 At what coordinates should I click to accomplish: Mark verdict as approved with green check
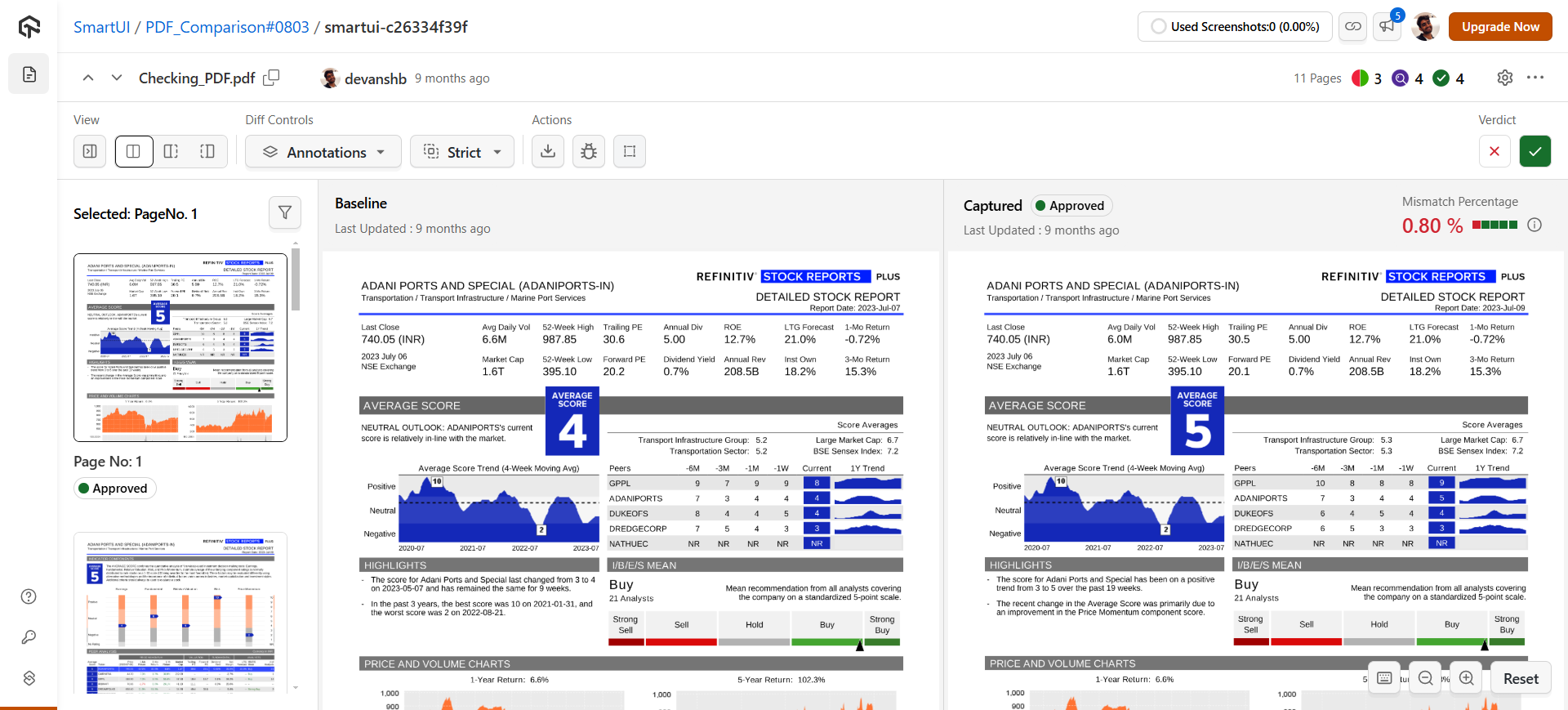1535,151
